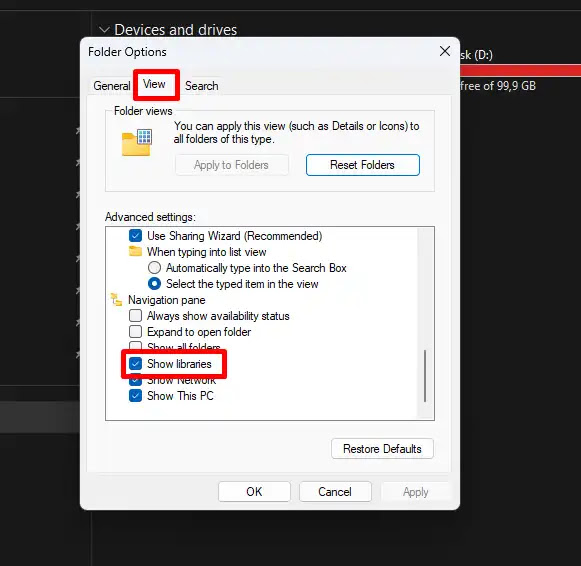Toggle the Show Network checkbox
Viewport: 581px width, 566px height.
point(135,381)
